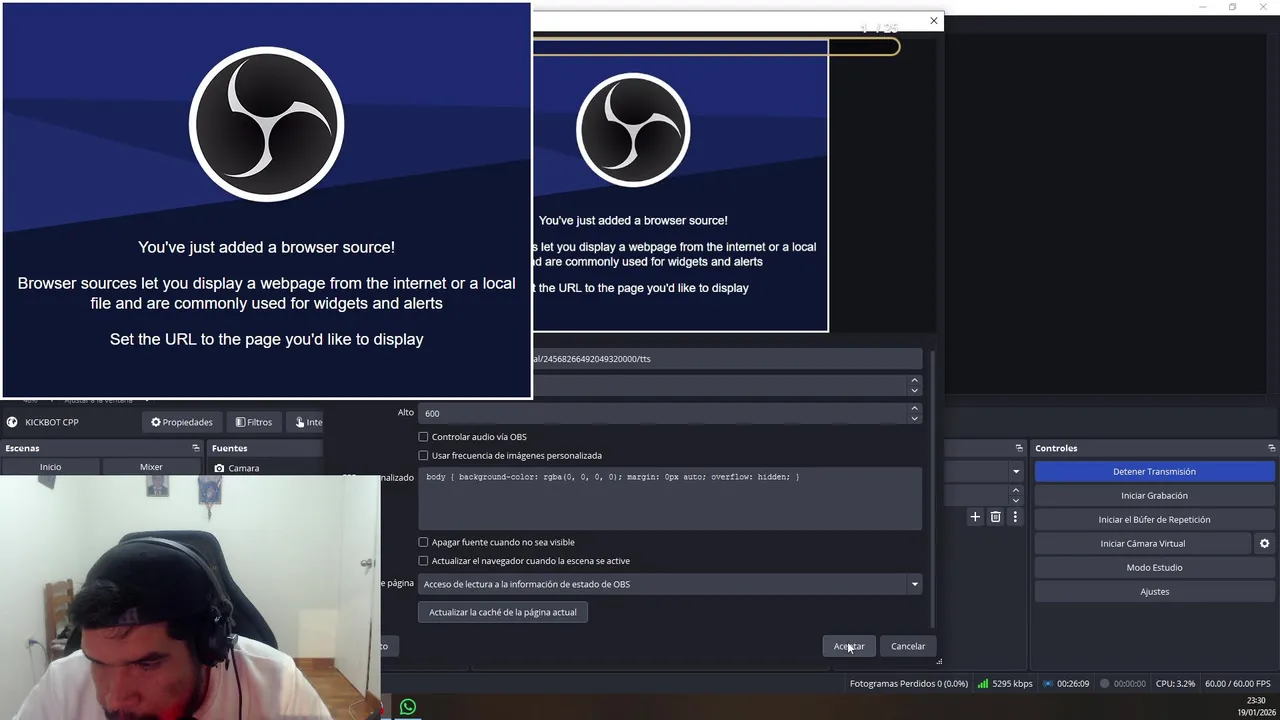Toggle Actualizar el navegador cuando escena activa
Image resolution: width=1280 pixels, height=720 pixels.
click(423, 561)
